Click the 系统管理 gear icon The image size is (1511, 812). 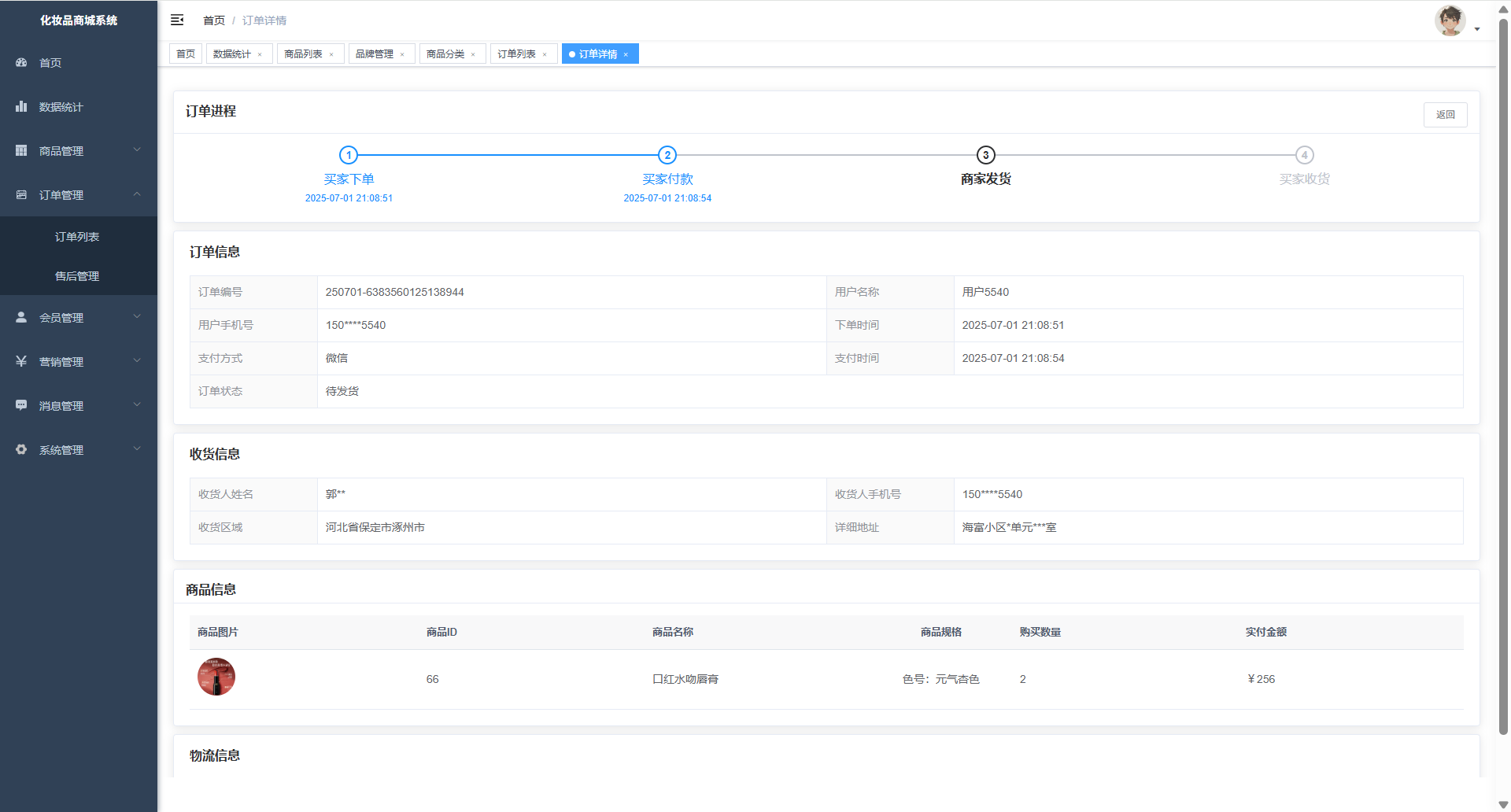click(x=21, y=449)
